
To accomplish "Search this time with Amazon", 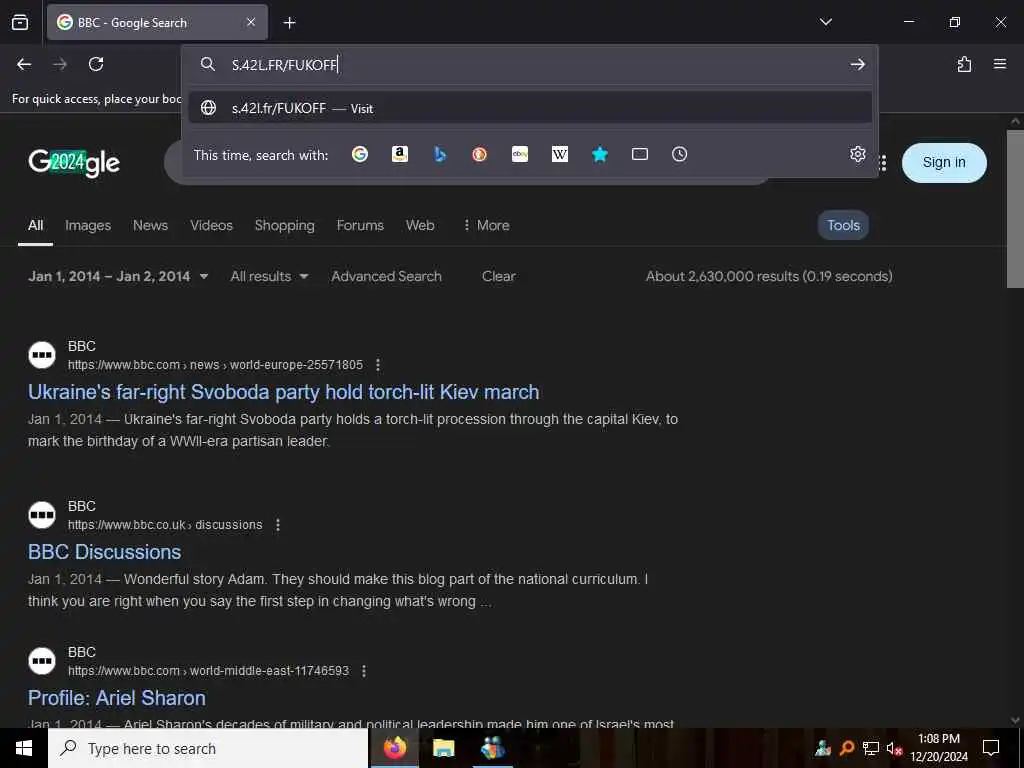I will 400,154.
